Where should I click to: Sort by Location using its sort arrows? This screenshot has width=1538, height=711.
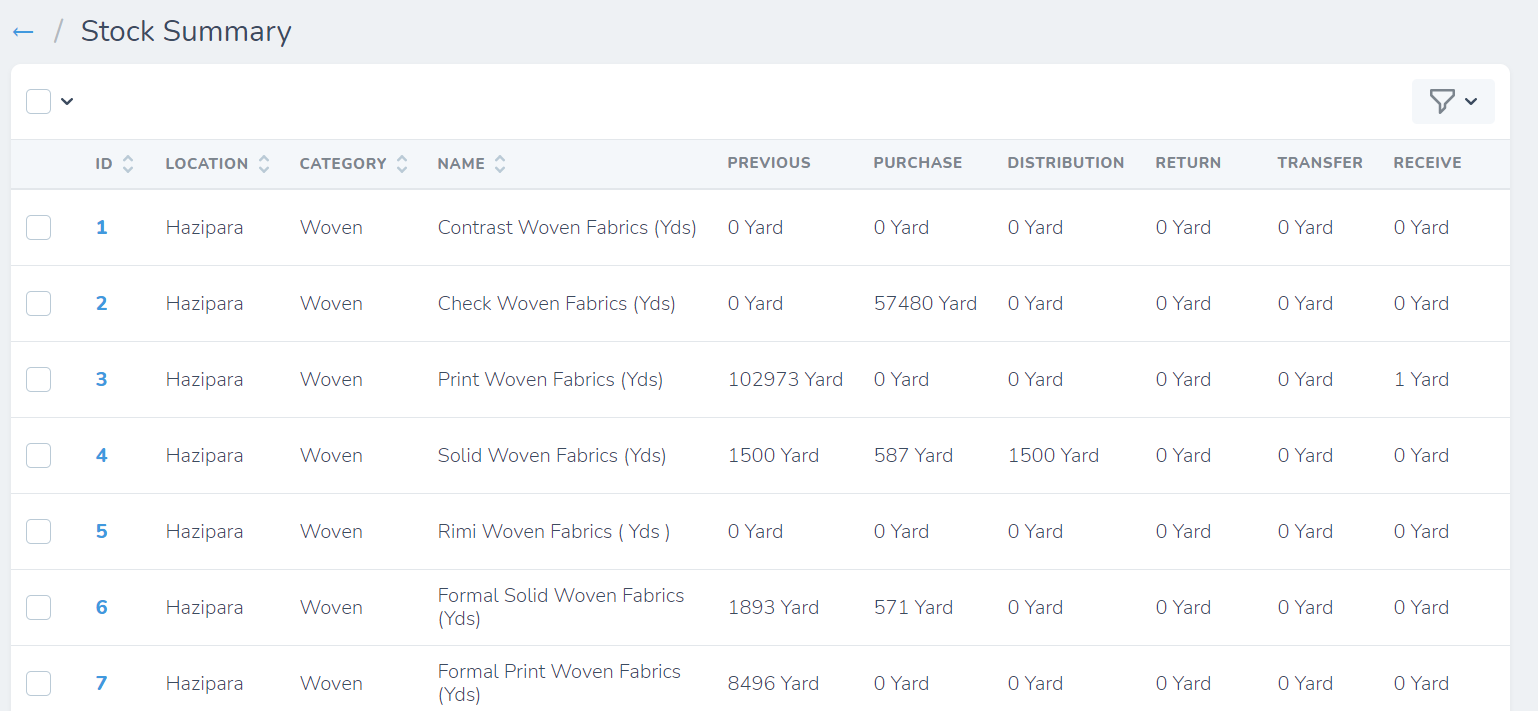click(x=264, y=164)
